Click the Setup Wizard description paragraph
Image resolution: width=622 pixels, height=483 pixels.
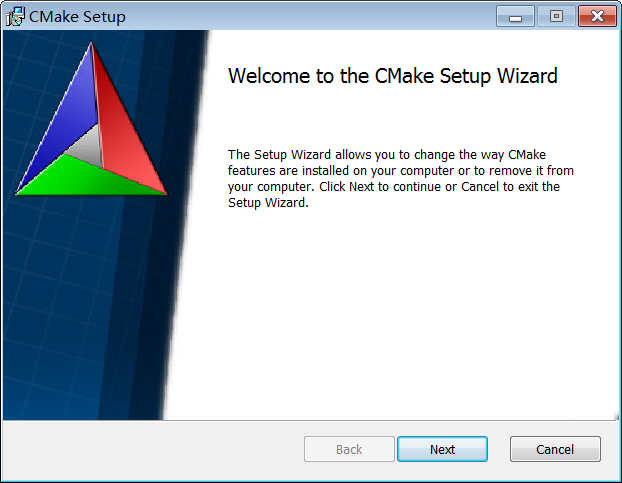[401, 178]
